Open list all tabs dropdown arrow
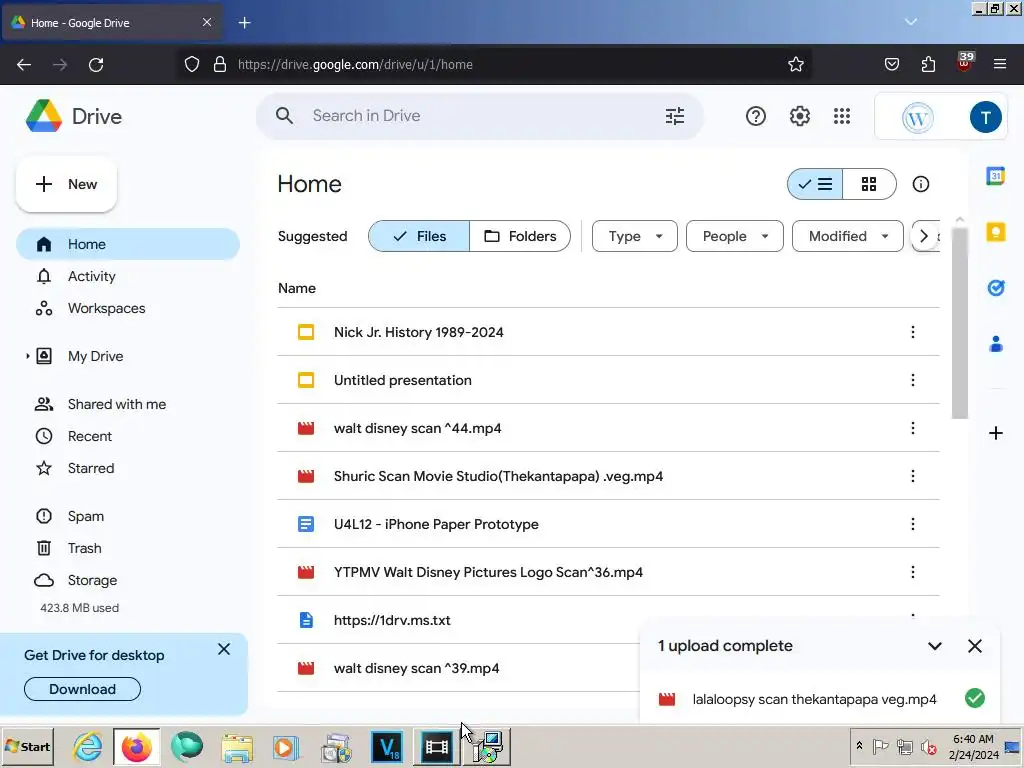 [x=910, y=22]
